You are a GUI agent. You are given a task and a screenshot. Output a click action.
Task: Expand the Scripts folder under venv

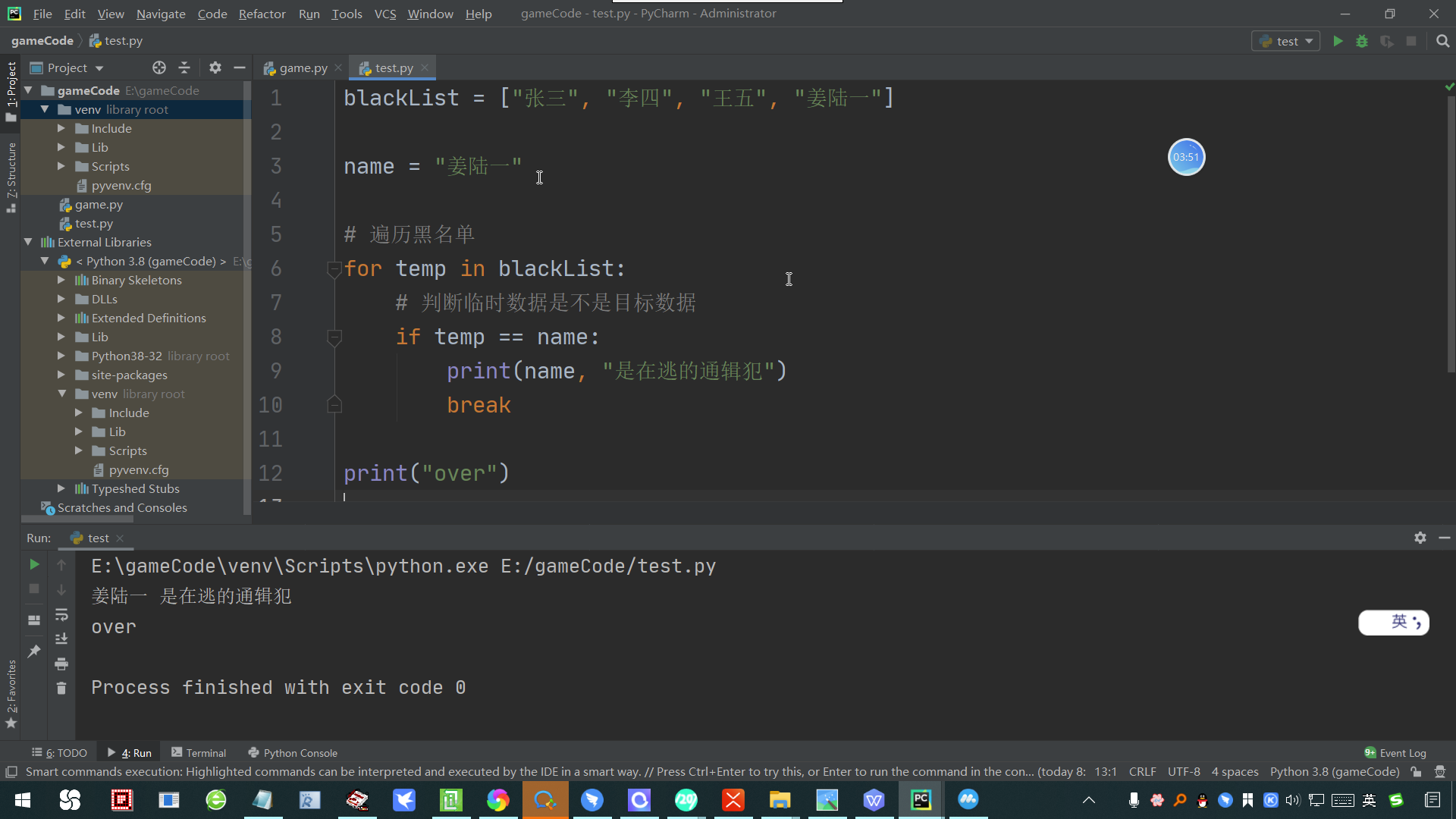[61, 166]
